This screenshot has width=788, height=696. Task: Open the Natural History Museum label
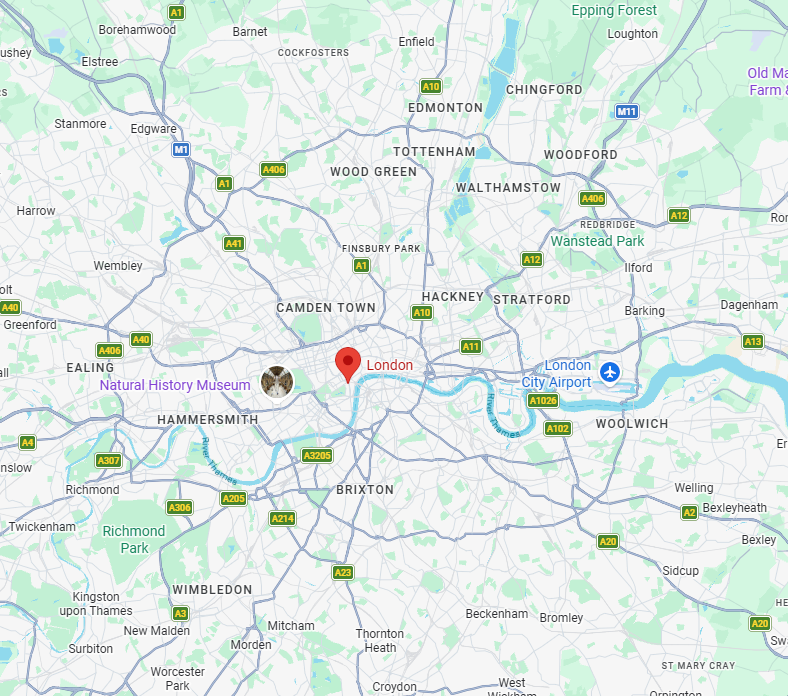click(x=175, y=385)
